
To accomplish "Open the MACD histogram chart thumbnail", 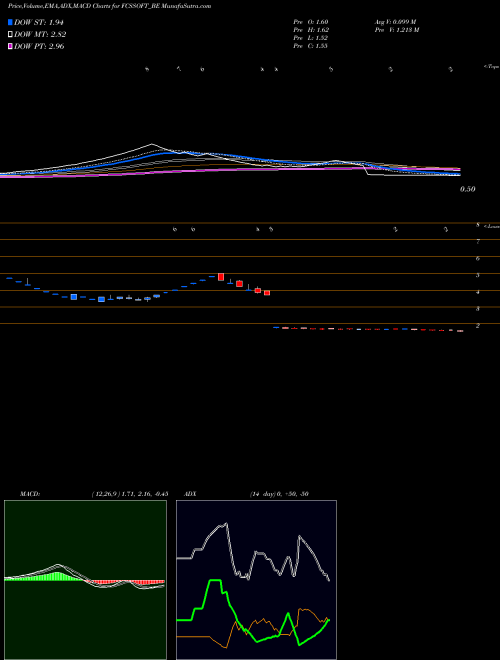I will 85,580.
